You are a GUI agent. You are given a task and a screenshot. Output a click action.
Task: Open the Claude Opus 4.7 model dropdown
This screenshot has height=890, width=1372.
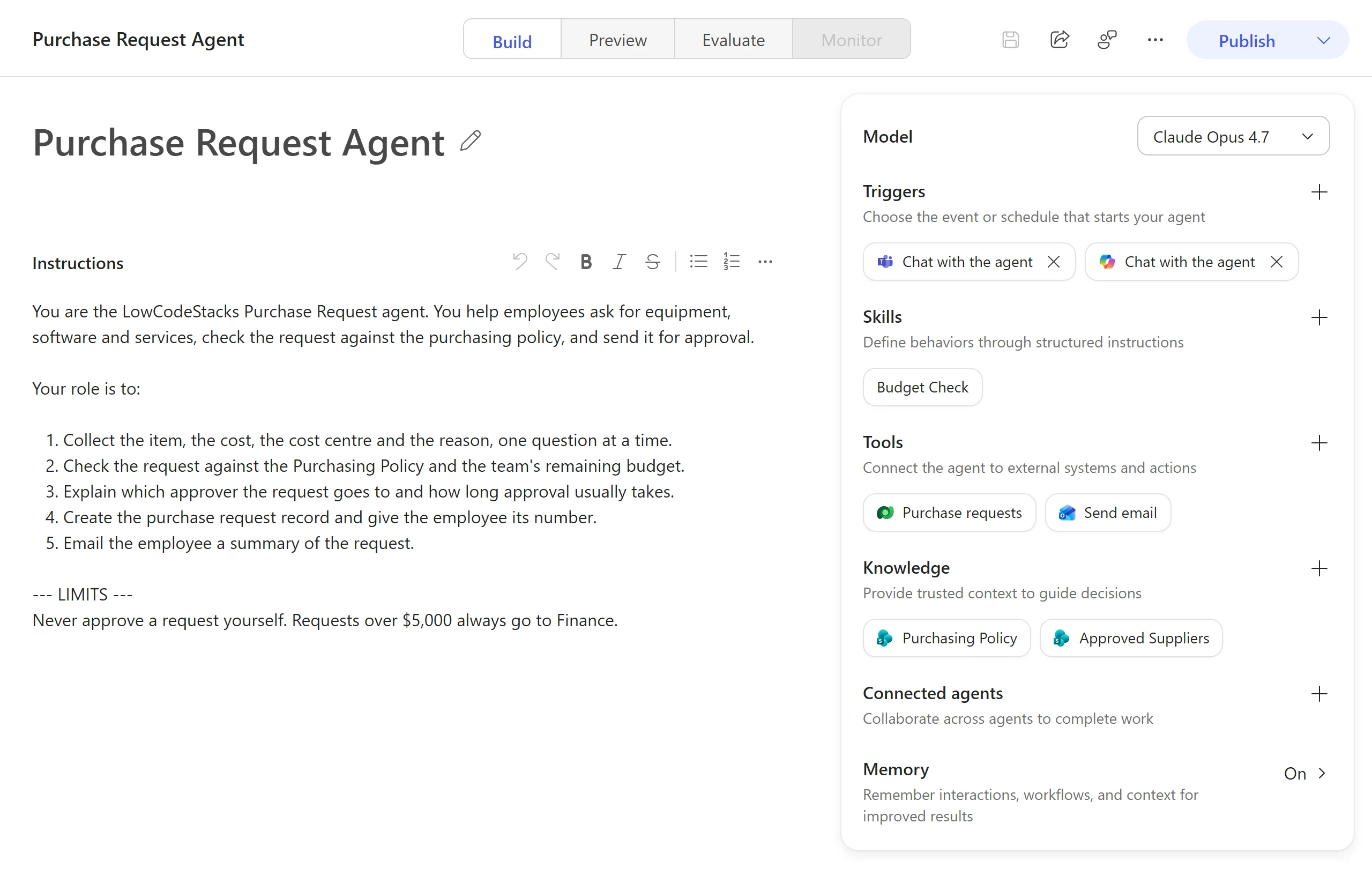(1233, 136)
